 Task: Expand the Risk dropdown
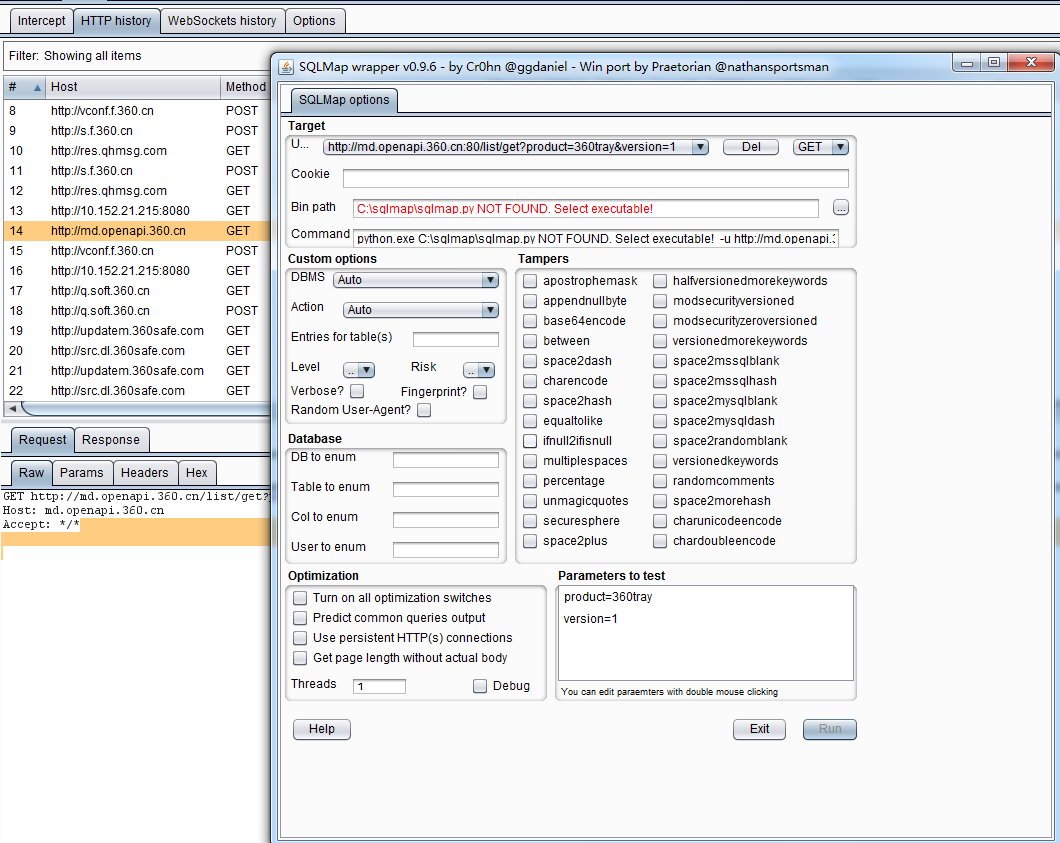[x=479, y=370]
